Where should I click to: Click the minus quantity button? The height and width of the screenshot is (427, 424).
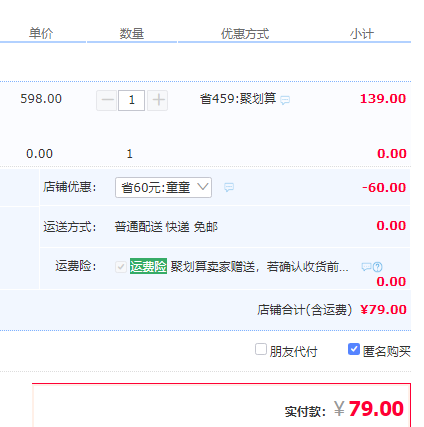pos(107,100)
